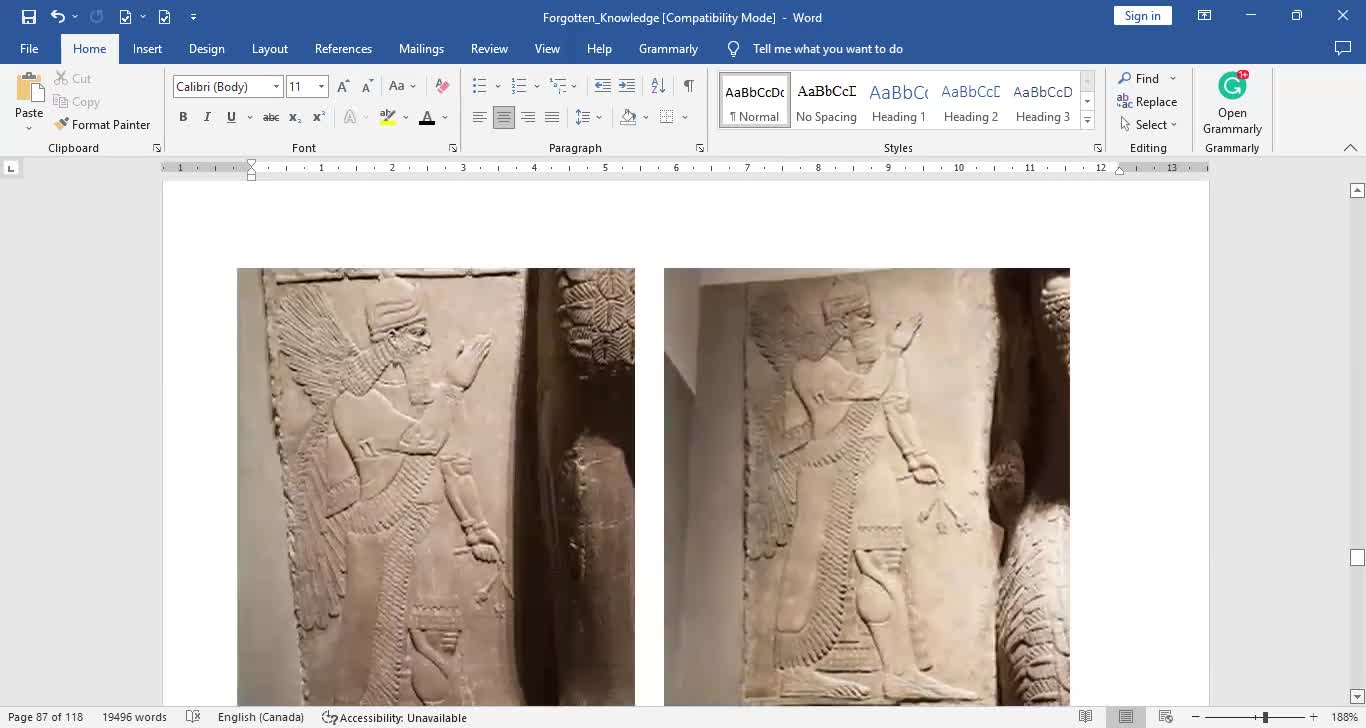Open Grammarly from the ribbon

coord(1232,103)
